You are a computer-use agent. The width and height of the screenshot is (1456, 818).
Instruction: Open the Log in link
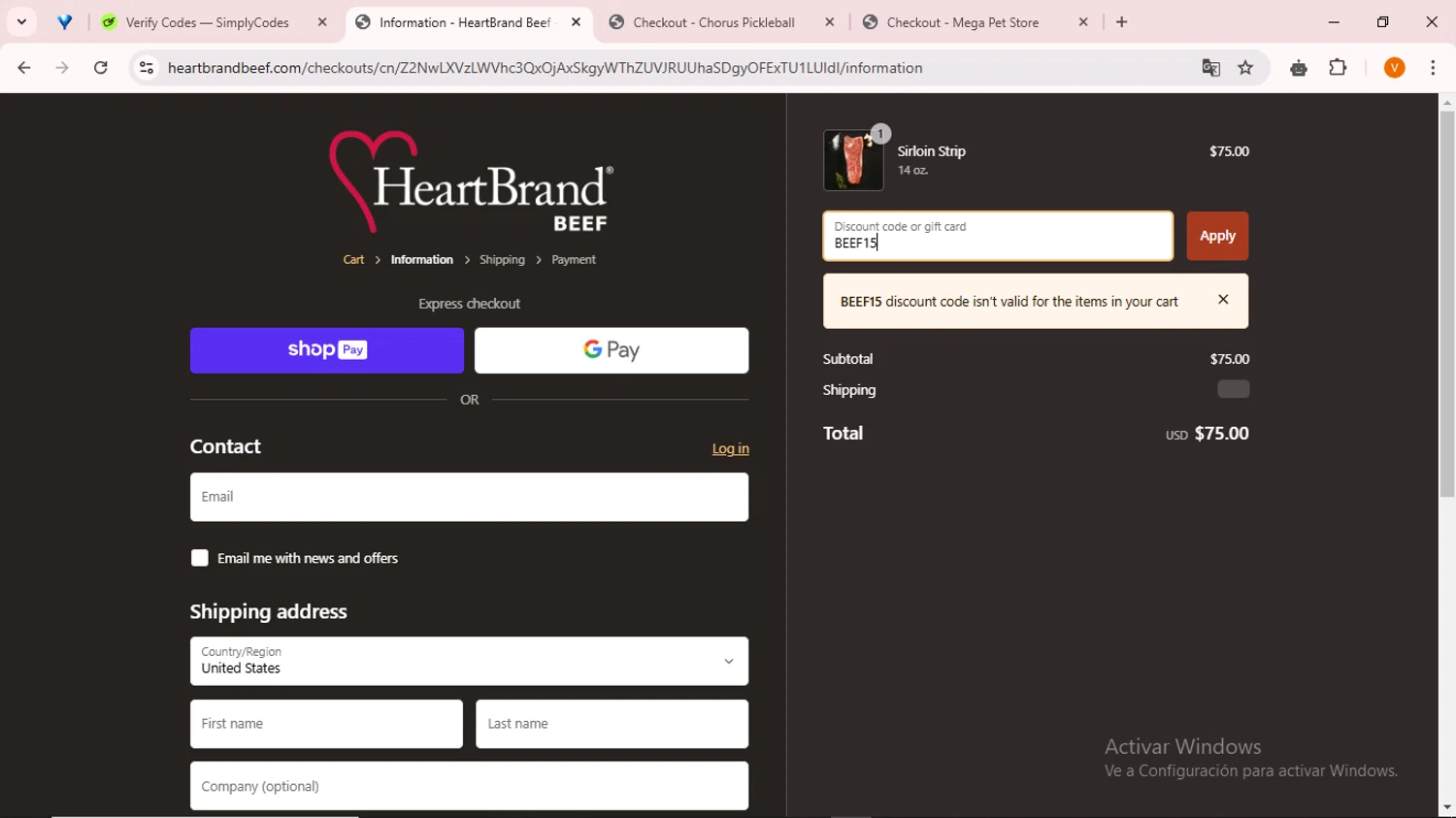pos(730,448)
